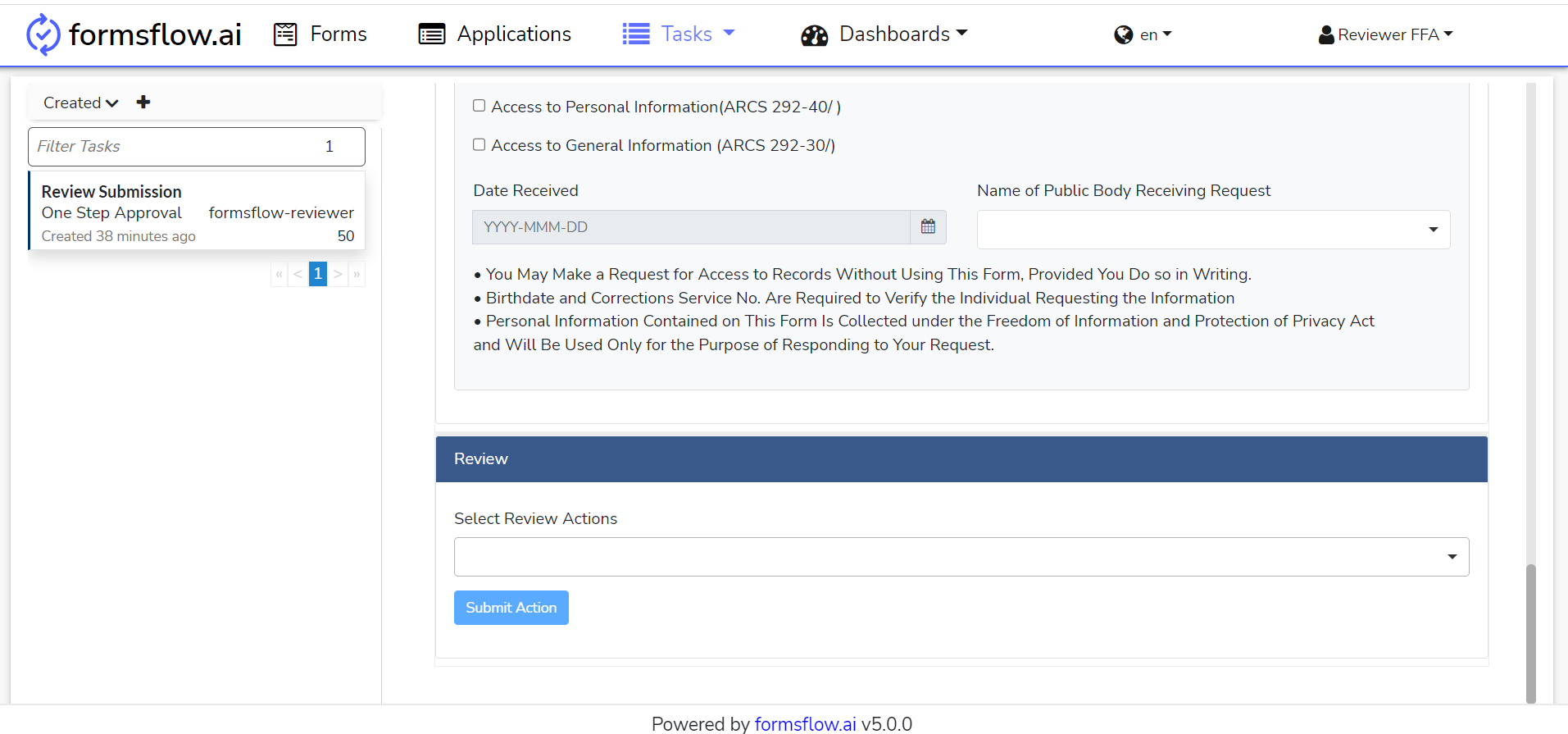Viewport: 1568px width, 734px height.
Task: Click the Review section header
Action: 961,459
